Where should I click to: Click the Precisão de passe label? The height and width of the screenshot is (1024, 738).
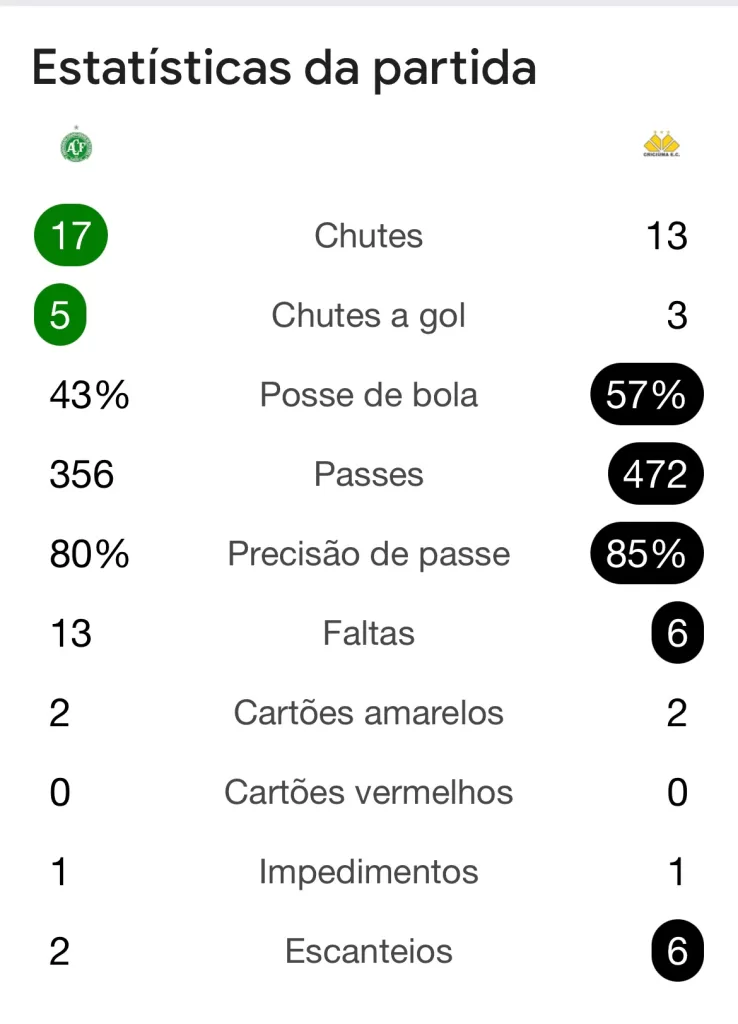click(x=368, y=554)
